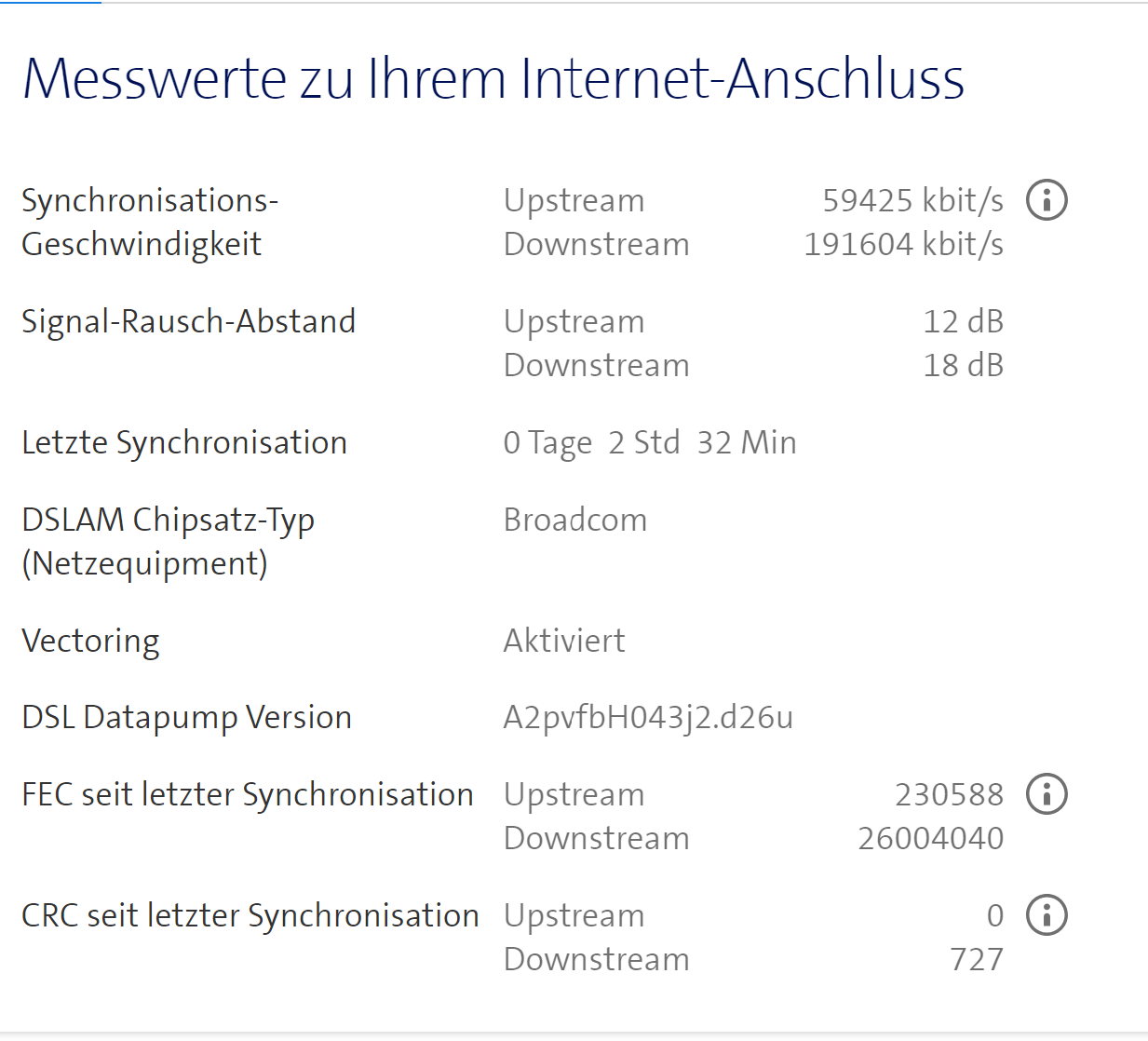Click the heading Messwerte zu Ihrem Internet-Anschluss
This screenshot has width=1148, height=1041.
click(x=493, y=79)
